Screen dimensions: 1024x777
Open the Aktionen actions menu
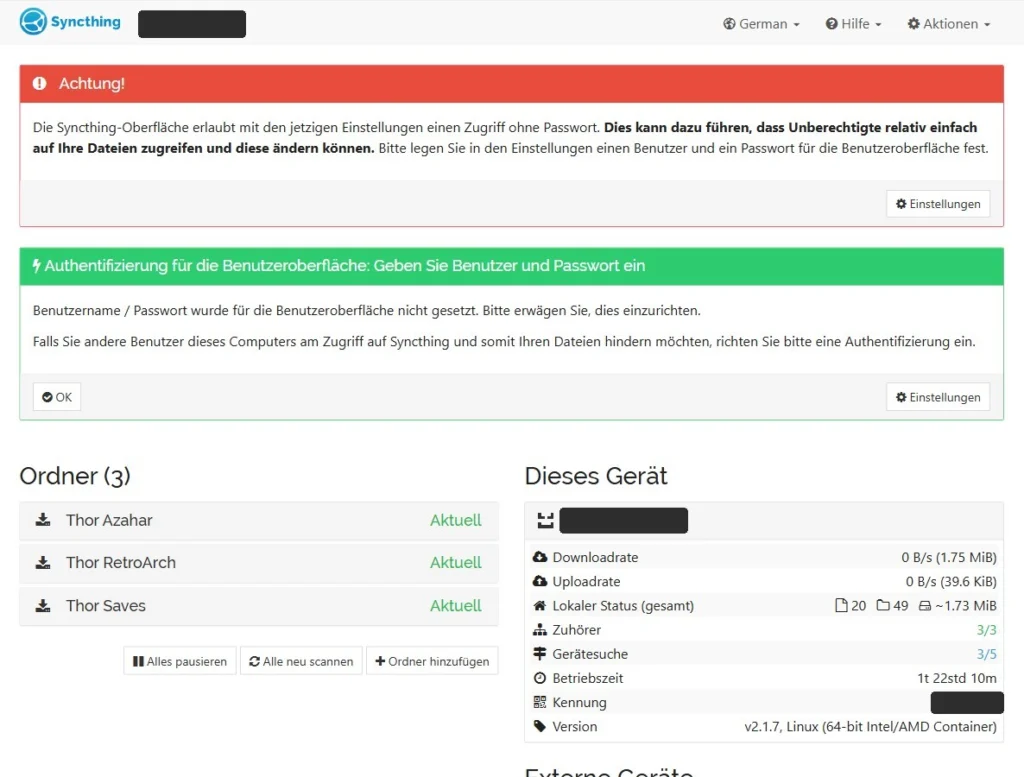coord(948,24)
